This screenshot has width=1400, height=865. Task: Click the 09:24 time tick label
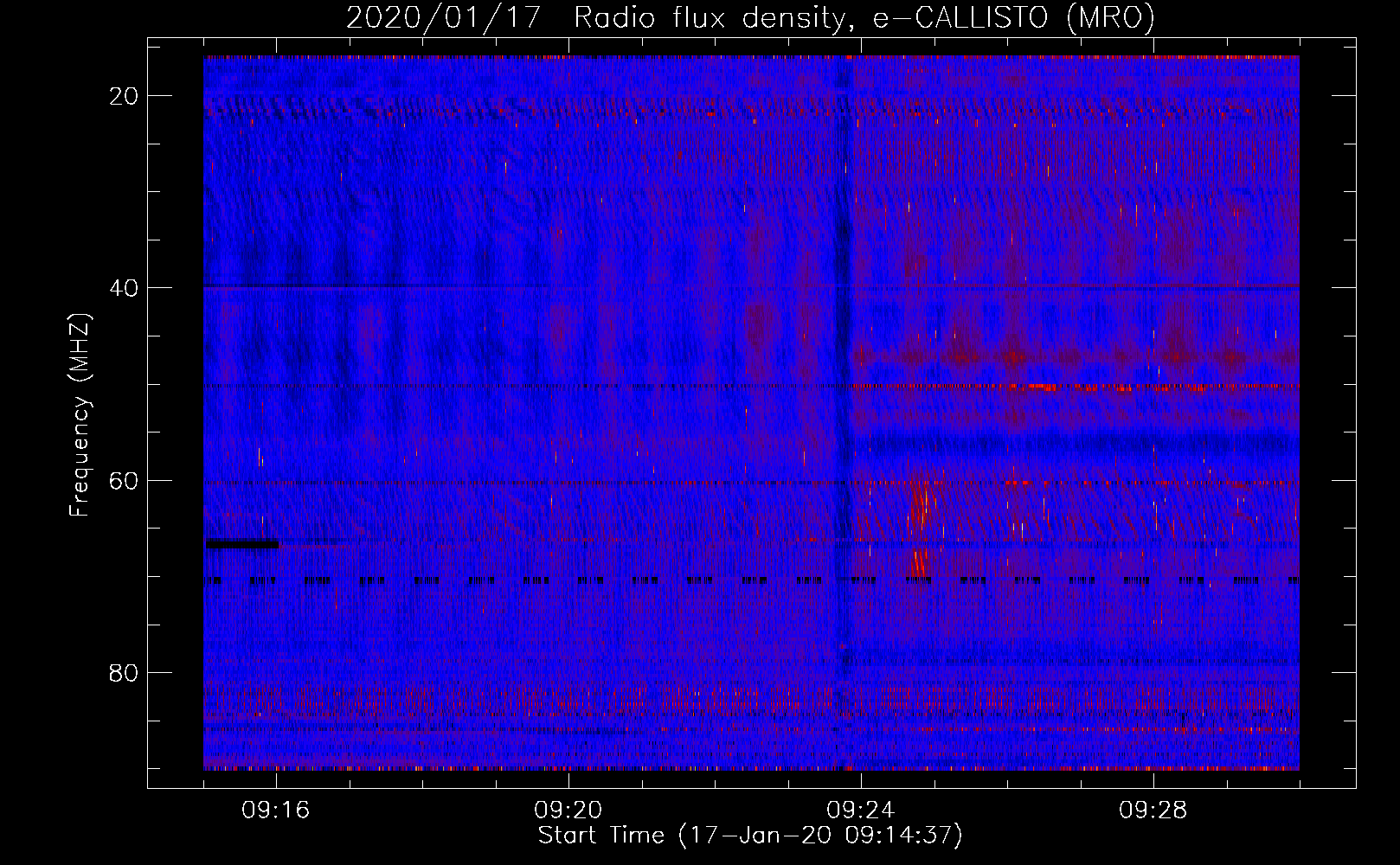(861, 811)
